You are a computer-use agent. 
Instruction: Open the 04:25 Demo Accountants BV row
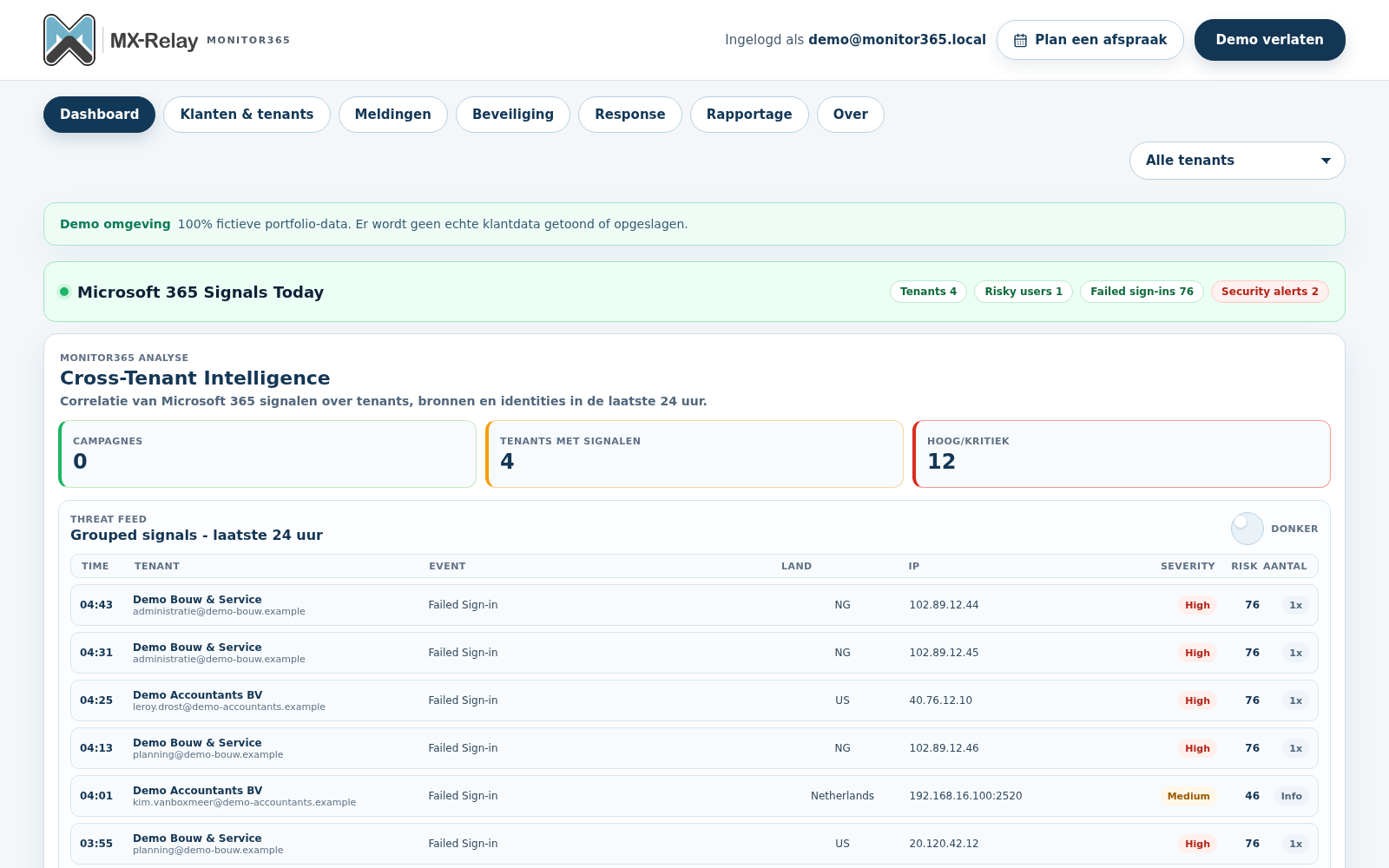point(694,700)
